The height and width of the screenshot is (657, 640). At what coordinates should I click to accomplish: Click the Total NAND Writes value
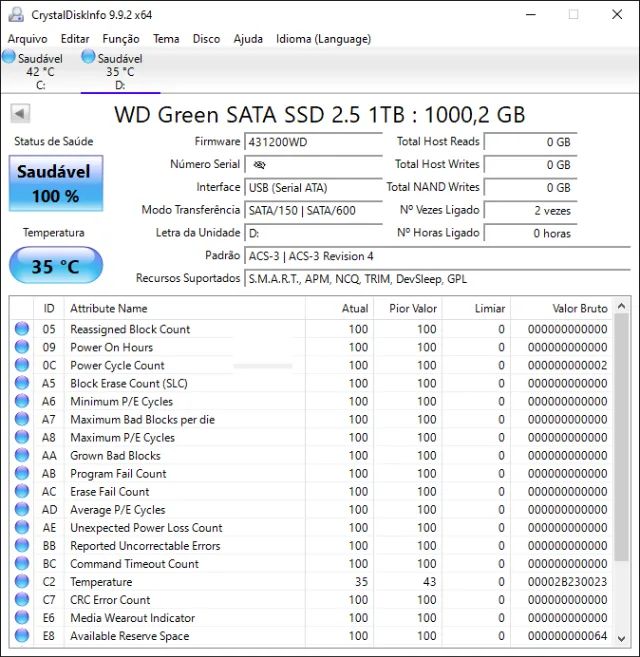pos(530,187)
